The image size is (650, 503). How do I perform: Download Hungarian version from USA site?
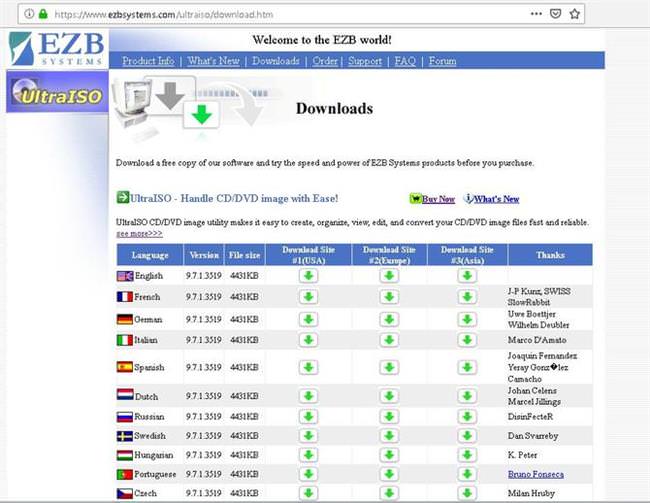[x=308, y=455]
